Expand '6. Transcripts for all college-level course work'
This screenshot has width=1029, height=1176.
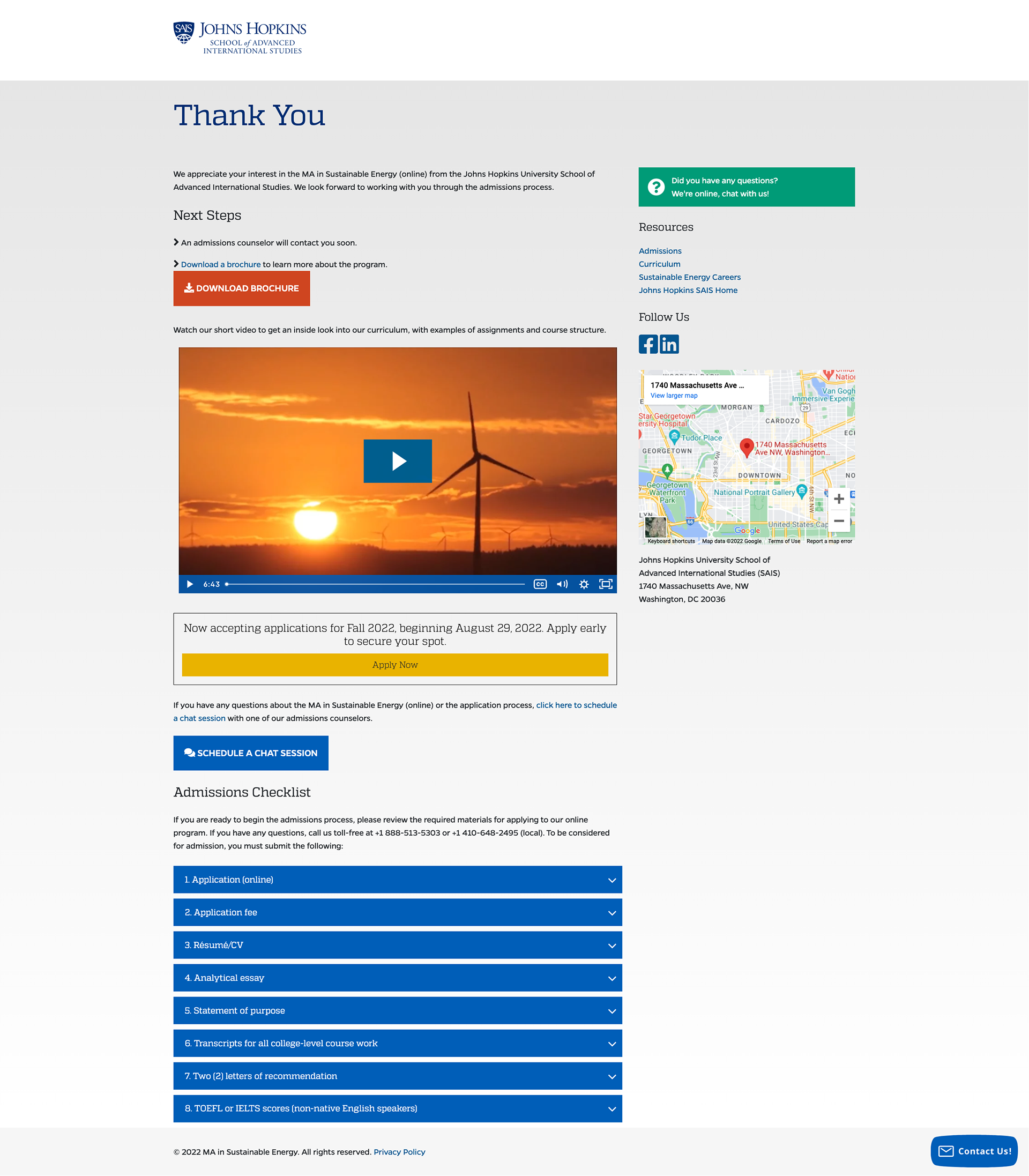click(x=397, y=1043)
